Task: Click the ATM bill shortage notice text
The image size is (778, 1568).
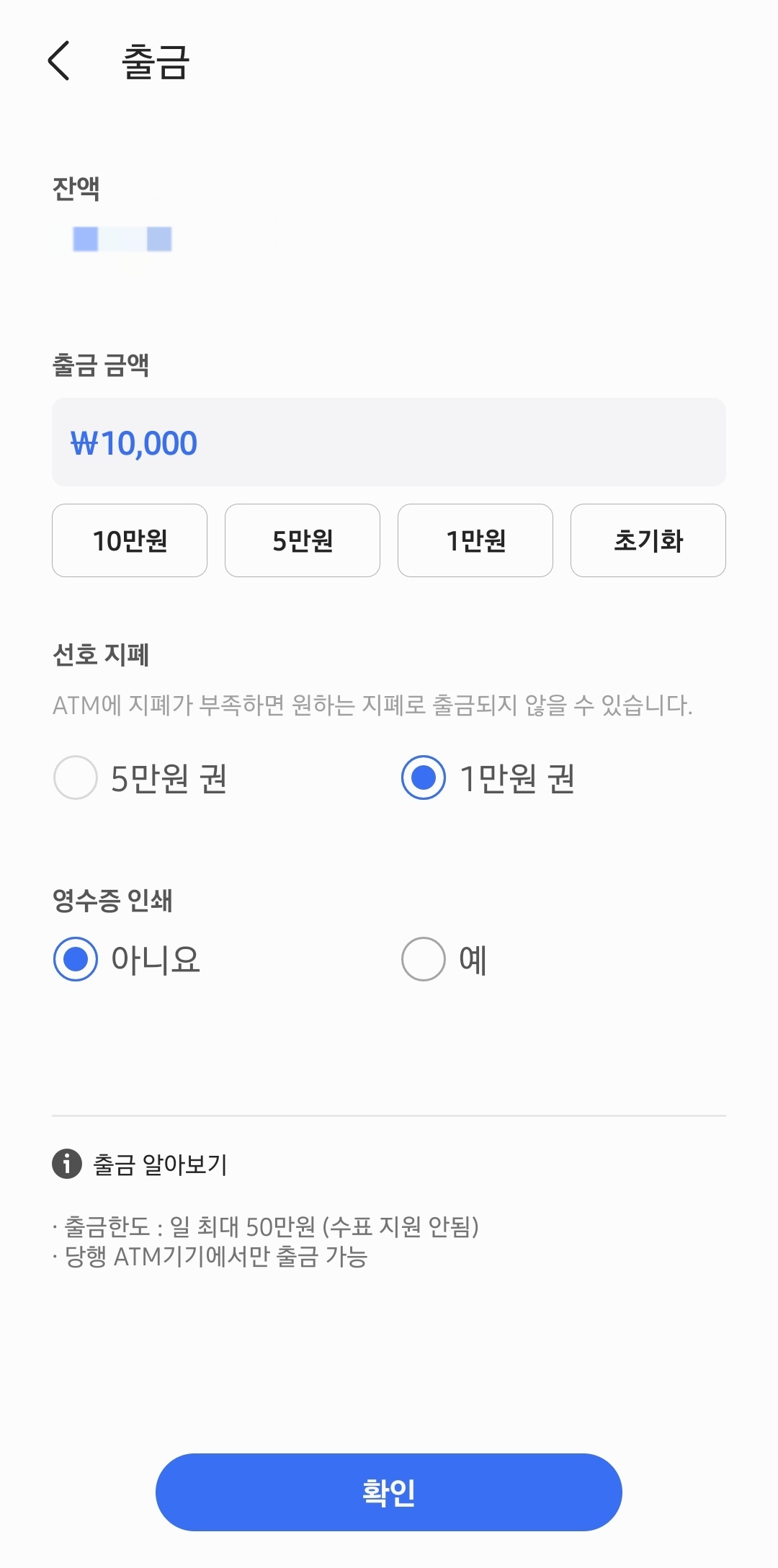Action: click(x=372, y=705)
